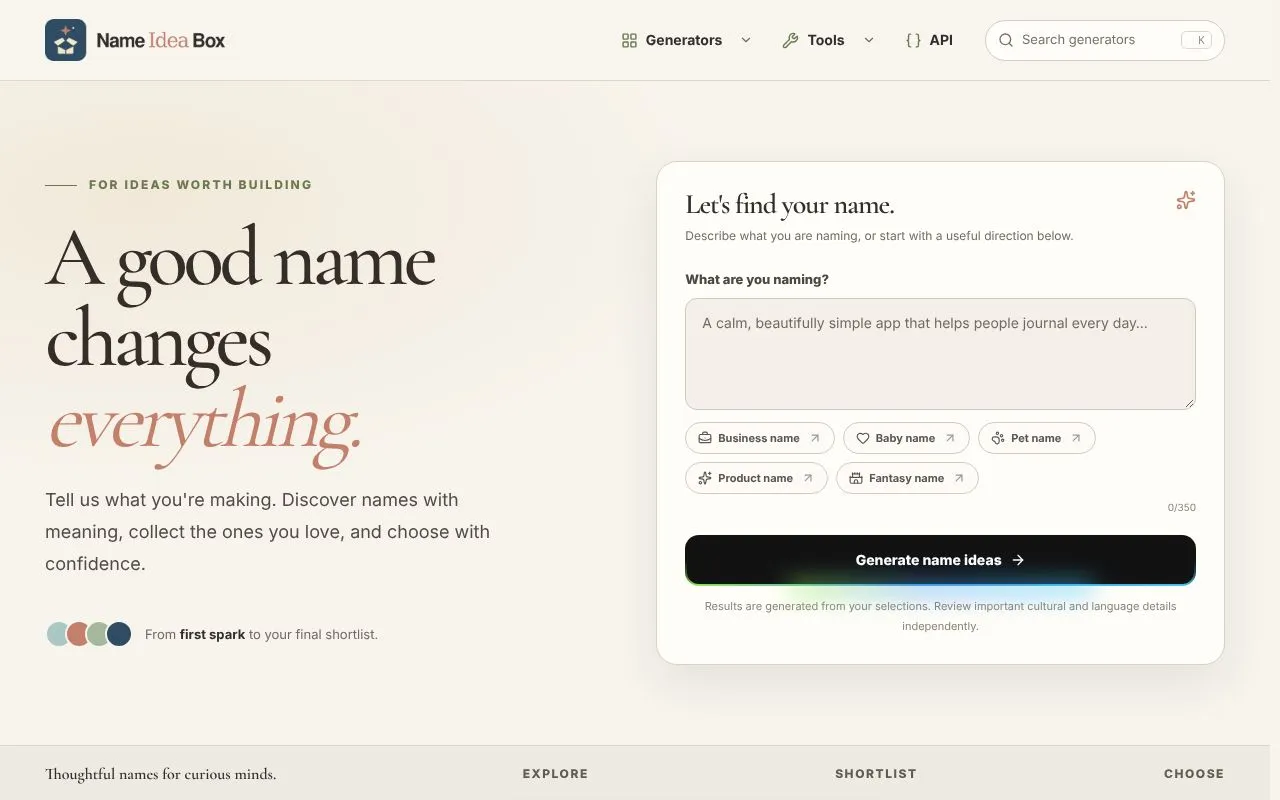Click the sage green color circle

[x=98, y=634]
